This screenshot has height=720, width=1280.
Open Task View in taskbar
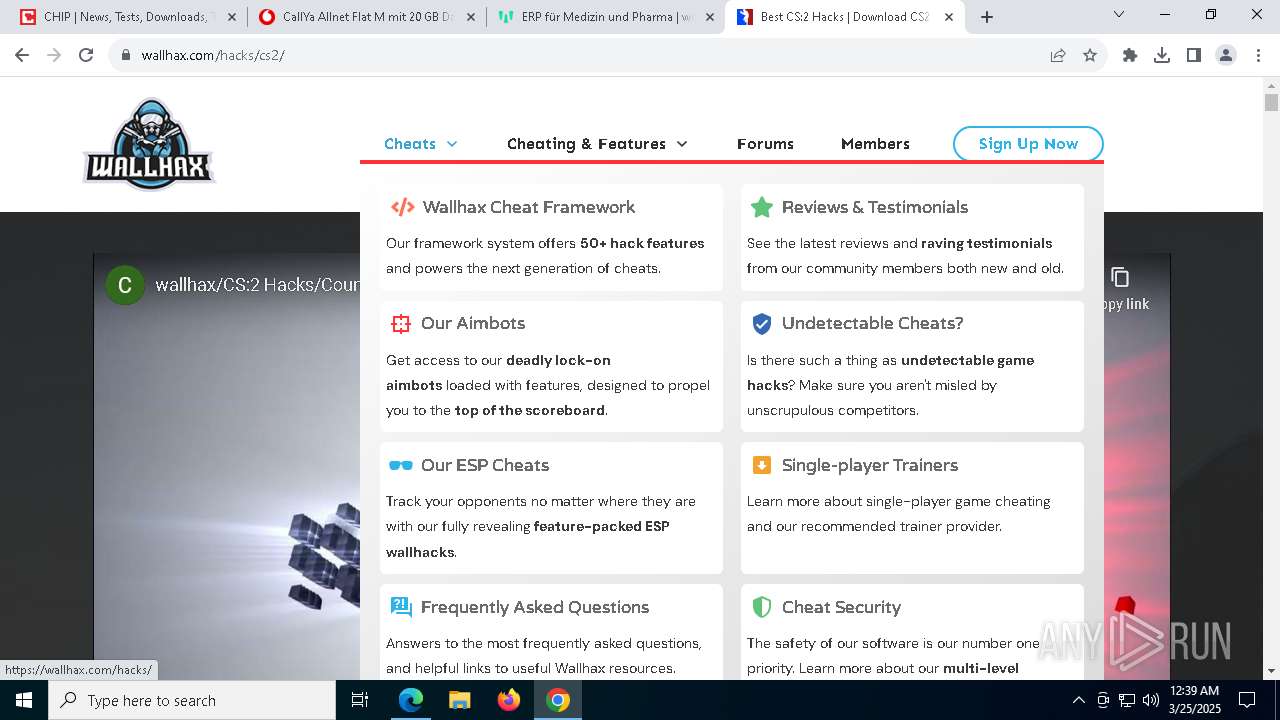click(x=360, y=700)
